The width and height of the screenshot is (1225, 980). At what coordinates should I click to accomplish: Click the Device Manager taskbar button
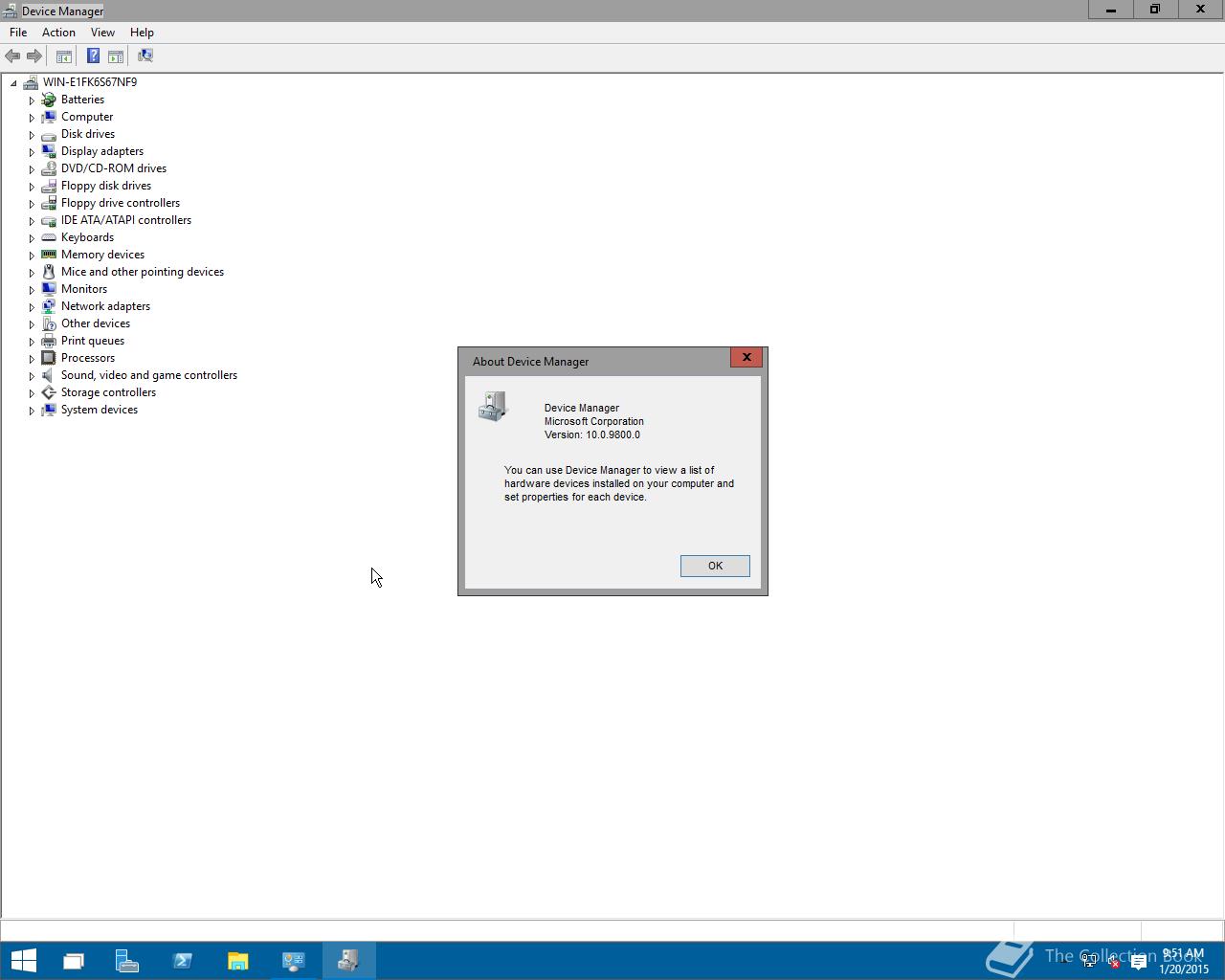[348, 960]
